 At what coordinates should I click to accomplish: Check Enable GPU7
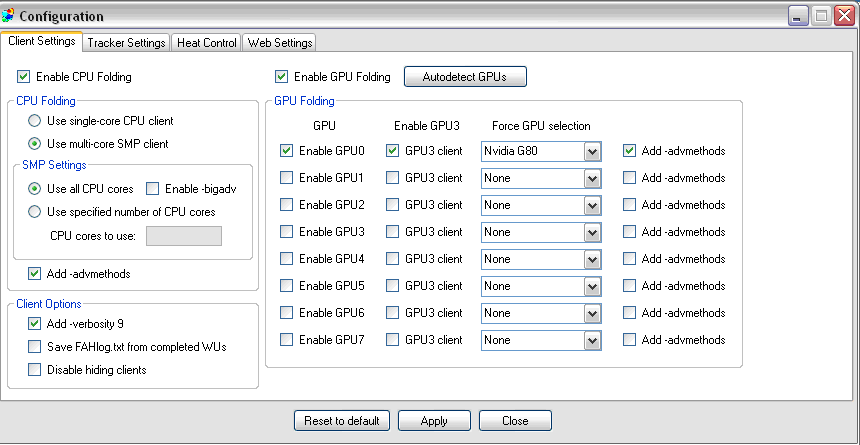click(x=286, y=340)
